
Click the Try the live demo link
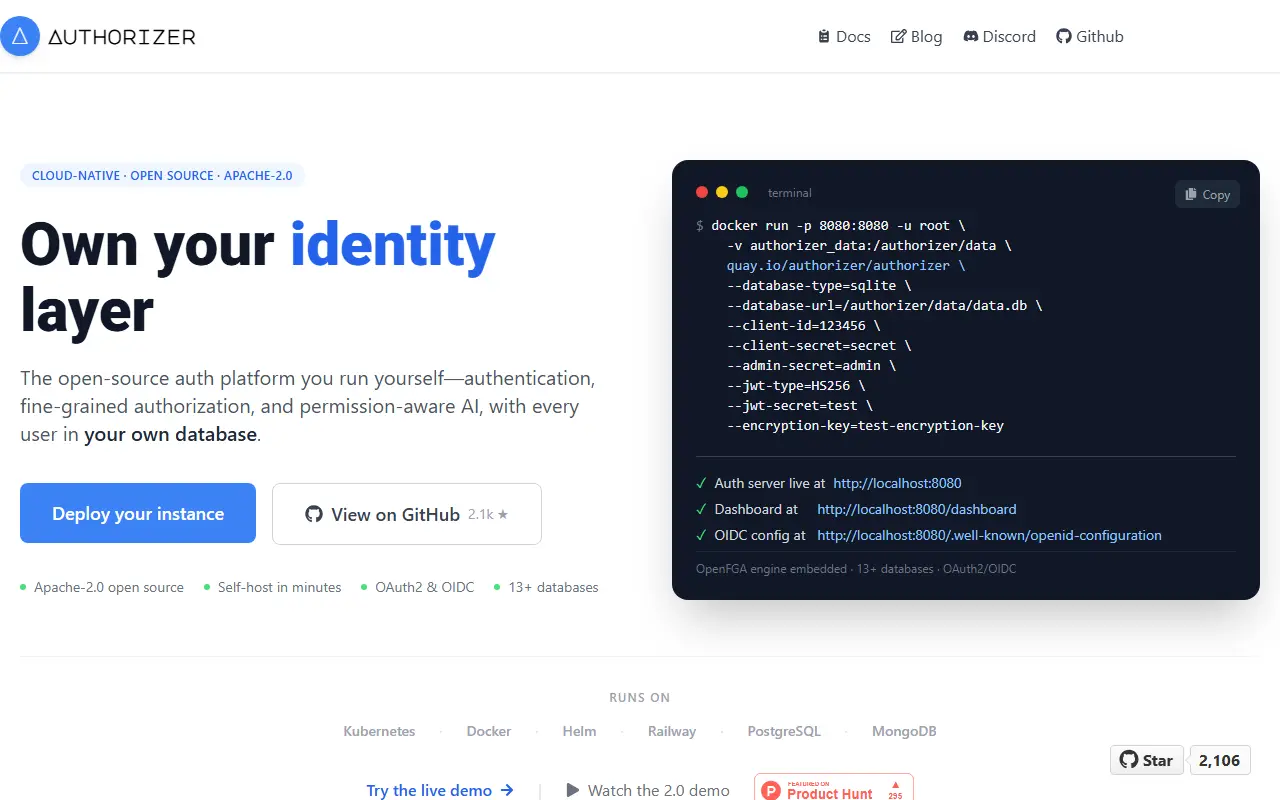(440, 790)
